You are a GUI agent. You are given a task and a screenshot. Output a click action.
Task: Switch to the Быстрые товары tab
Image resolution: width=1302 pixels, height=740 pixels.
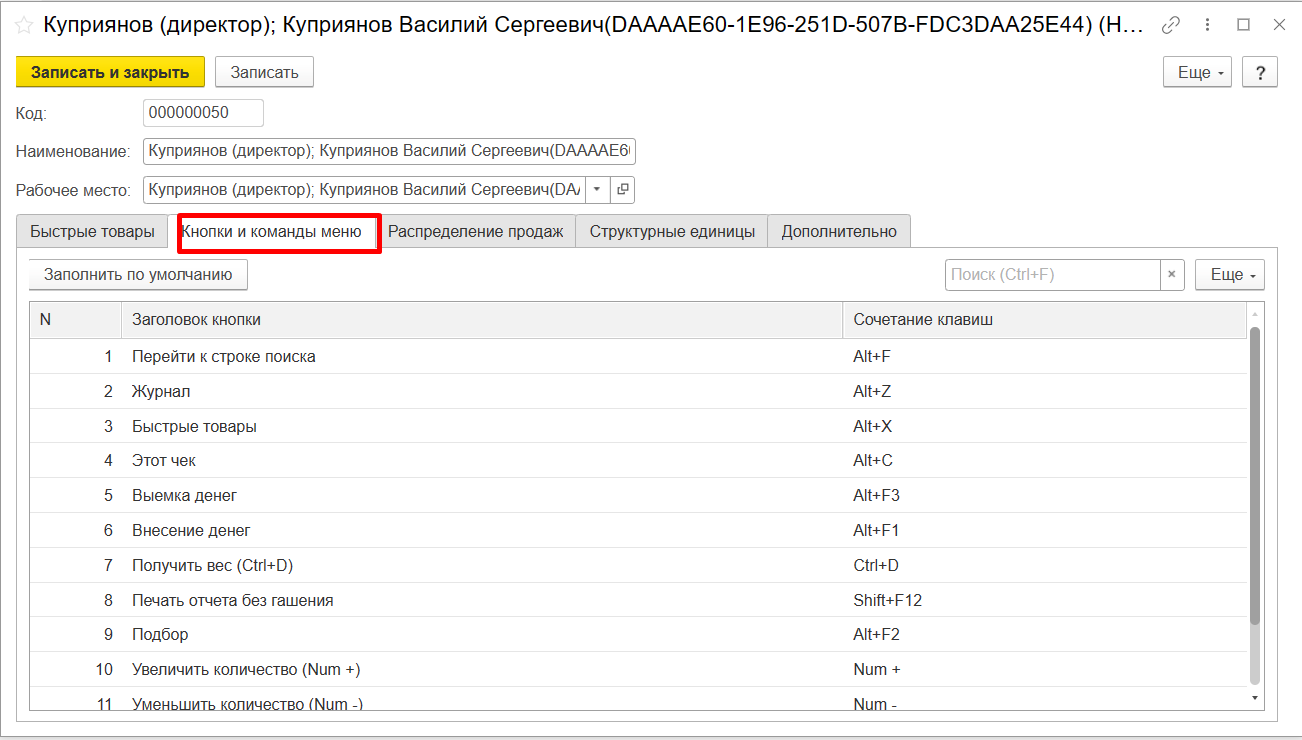[92, 232]
